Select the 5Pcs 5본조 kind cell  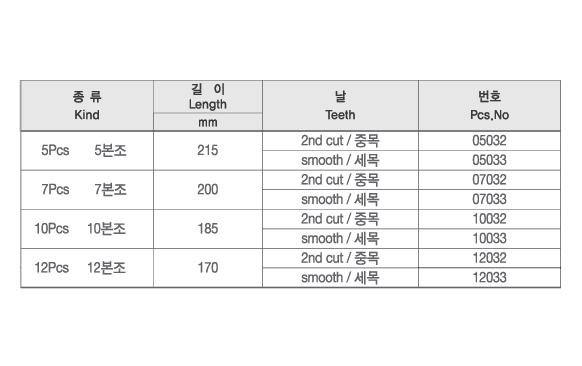[x=87, y=151]
